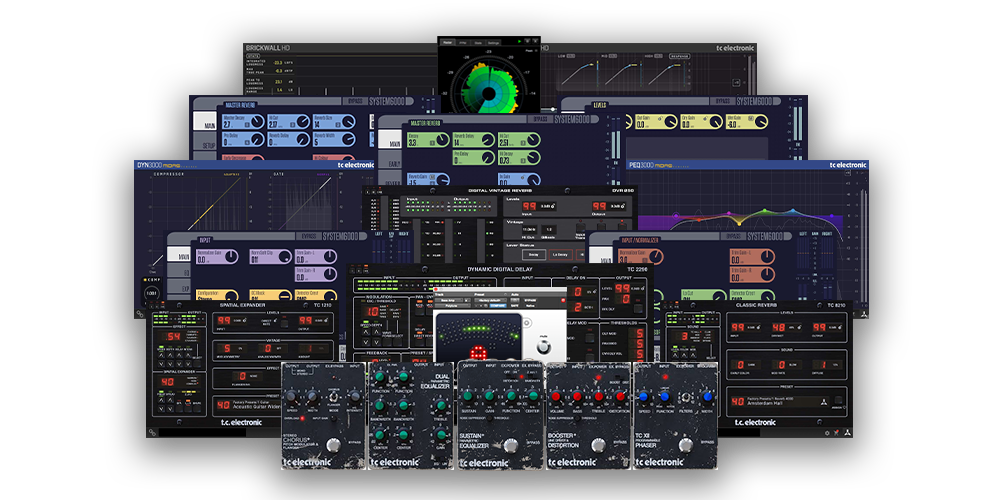Click the red Volume knob on Booster
Image resolution: width=1000 pixels, height=500 pixels.
(x=554, y=396)
